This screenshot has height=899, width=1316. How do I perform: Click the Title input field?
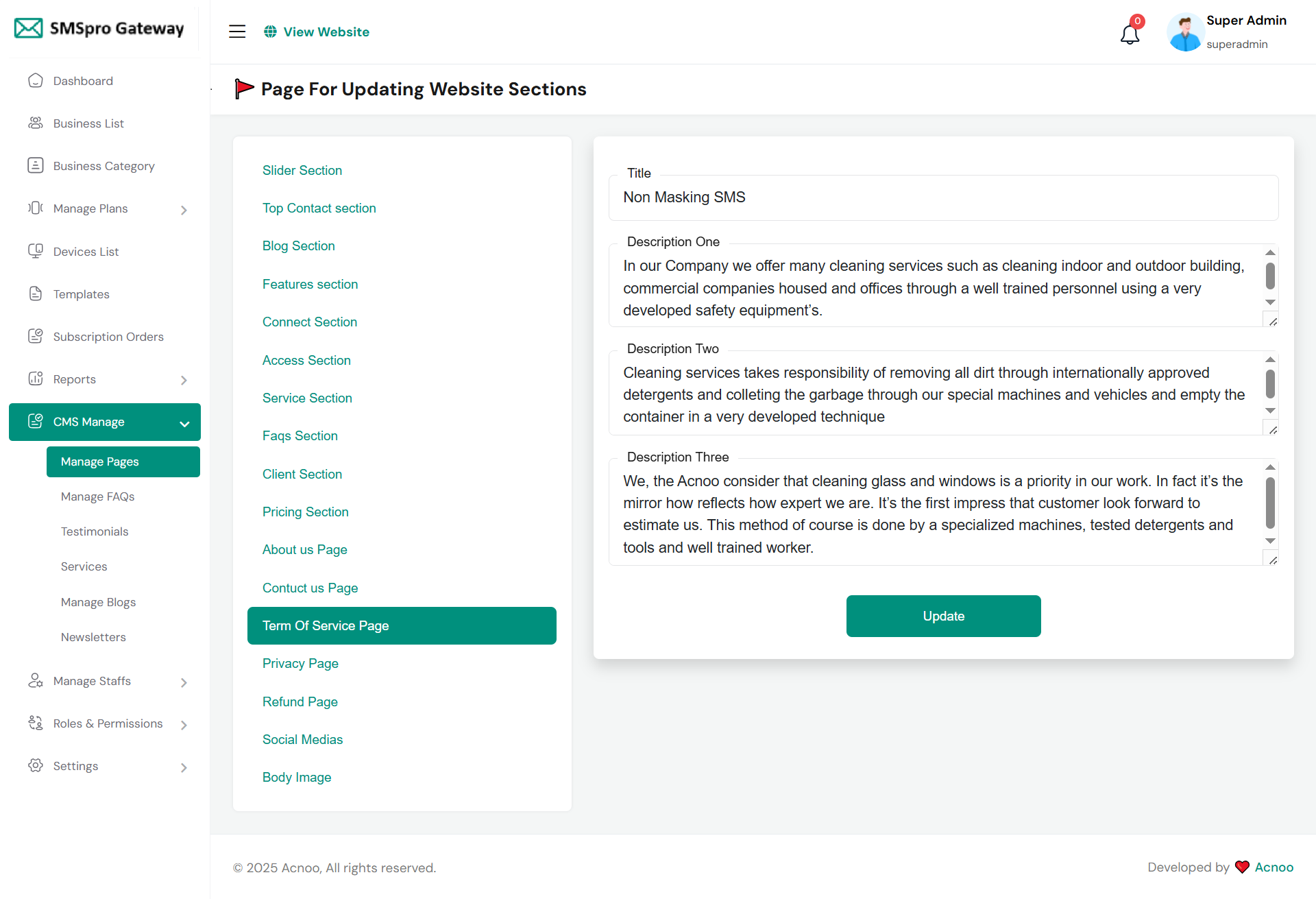click(943, 197)
